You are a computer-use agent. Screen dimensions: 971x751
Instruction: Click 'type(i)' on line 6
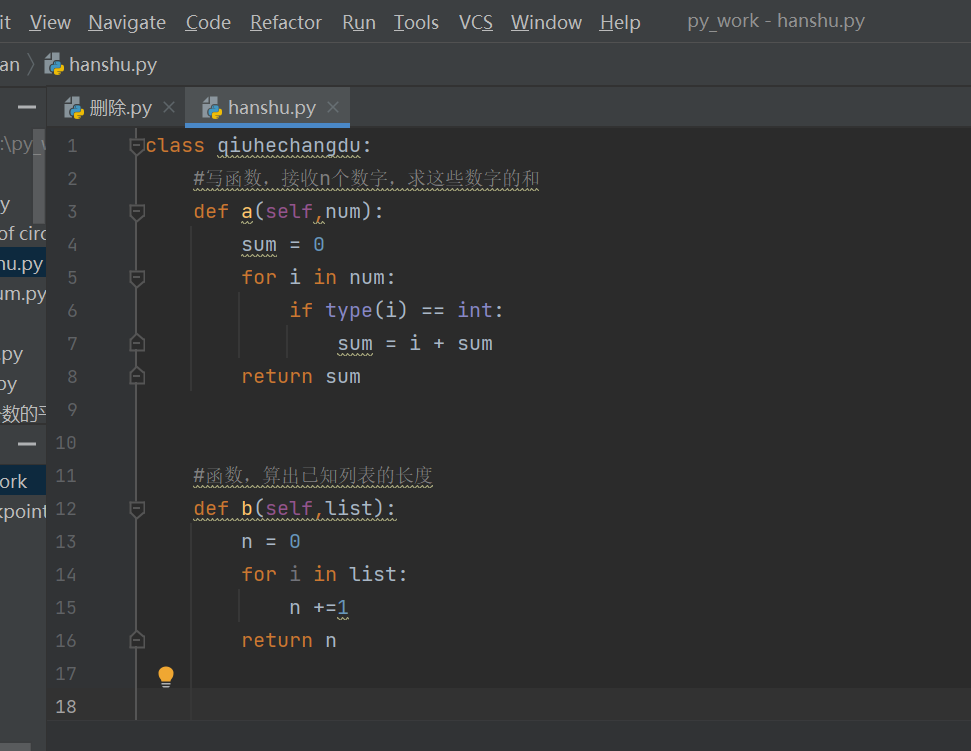click(x=367, y=310)
